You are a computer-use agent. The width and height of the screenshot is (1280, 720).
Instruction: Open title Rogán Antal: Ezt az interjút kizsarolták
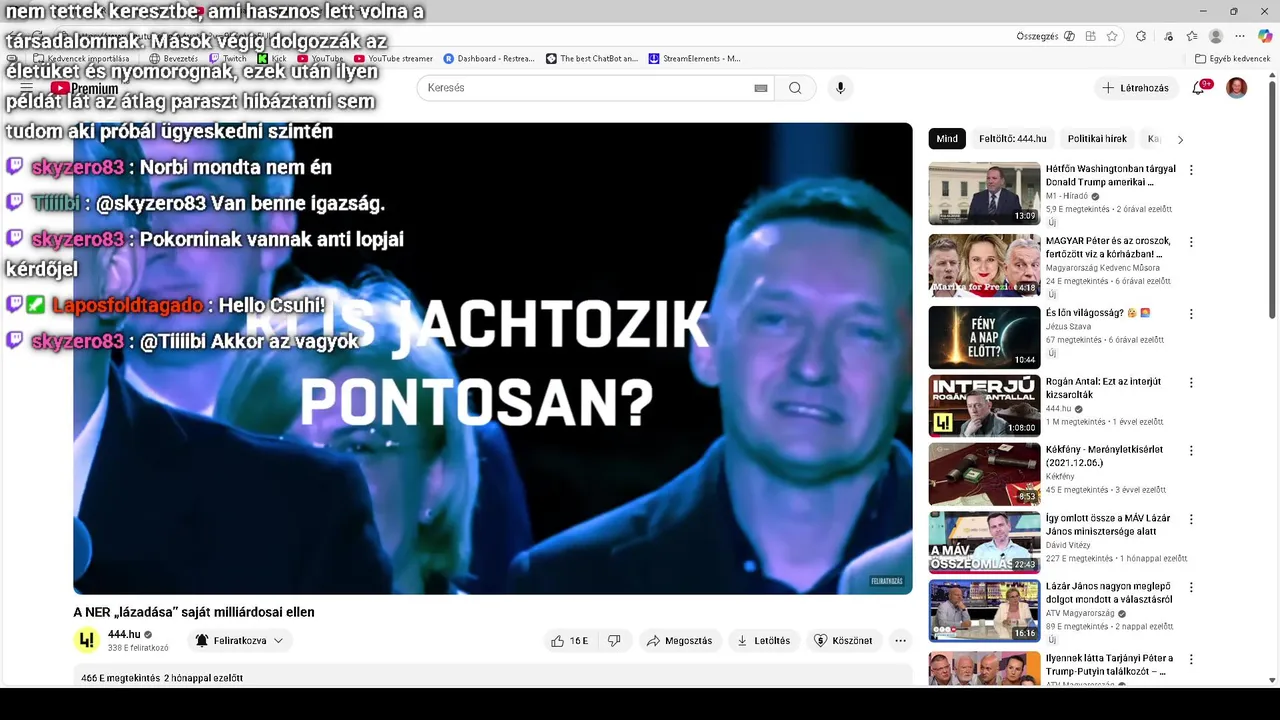click(1103, 388)
